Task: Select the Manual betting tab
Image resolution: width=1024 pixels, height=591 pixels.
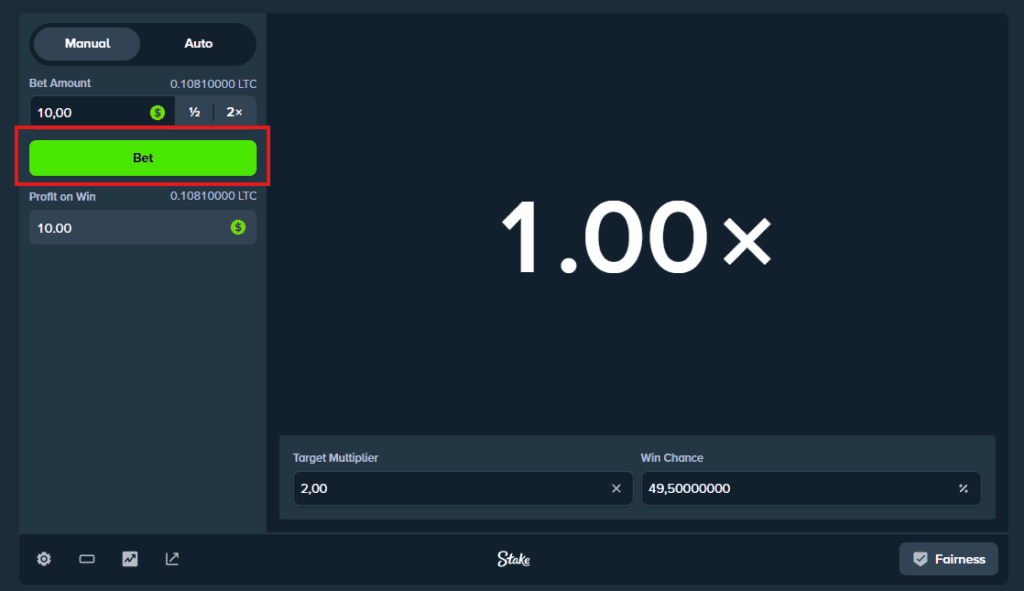Action: point(86,43)
